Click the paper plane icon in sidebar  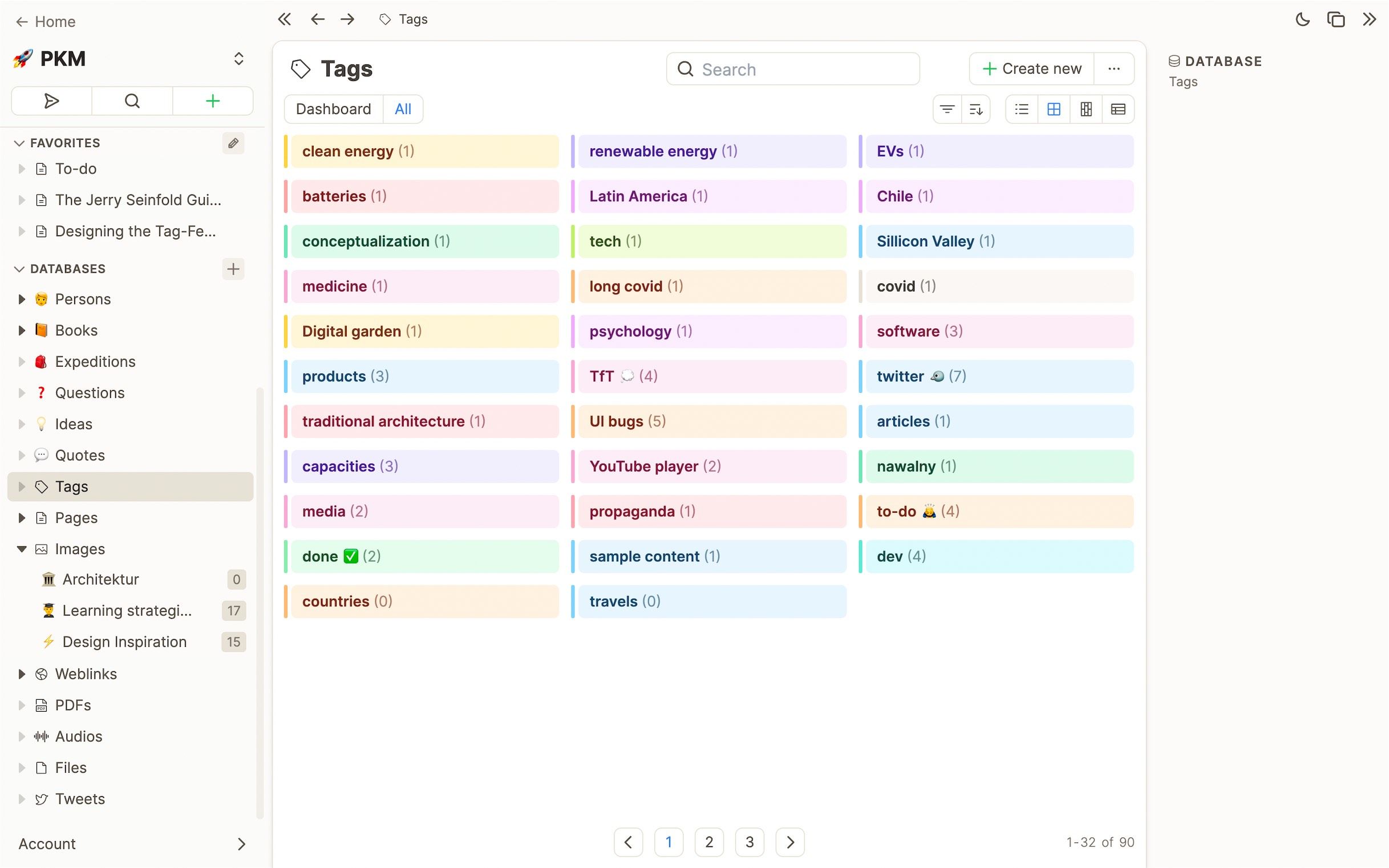[52, 101]
